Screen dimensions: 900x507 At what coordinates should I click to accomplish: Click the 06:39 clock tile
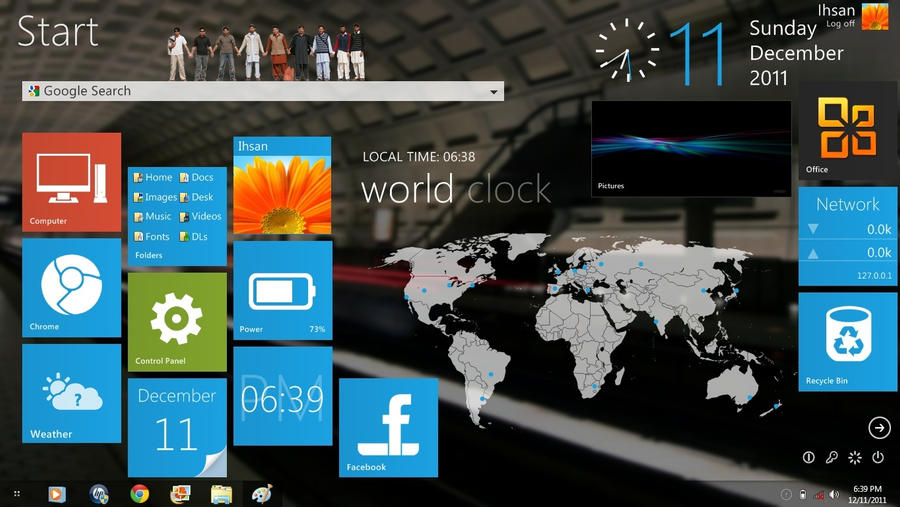click(x=283, y=396)
